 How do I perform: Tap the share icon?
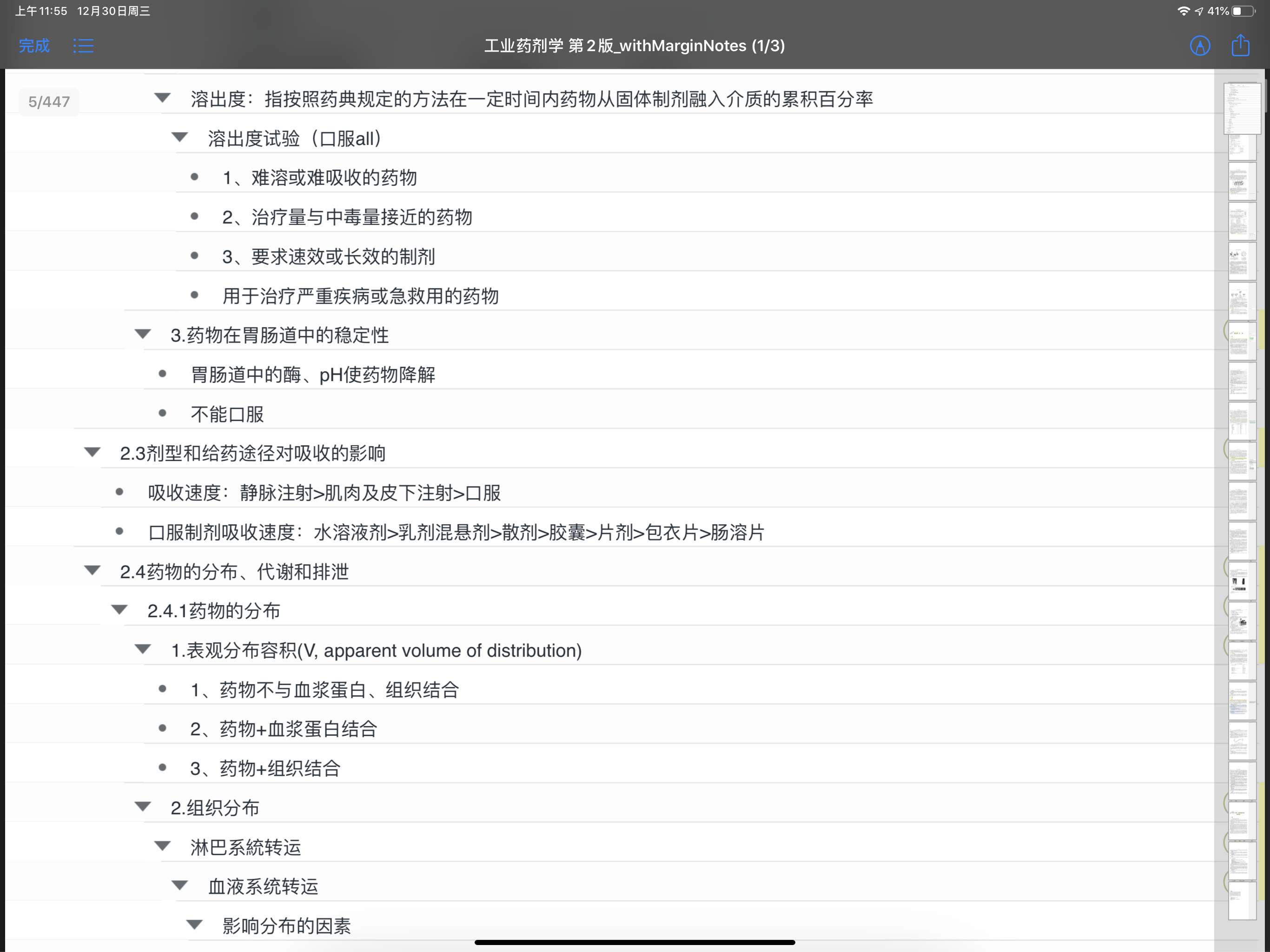click(1240, 45)
